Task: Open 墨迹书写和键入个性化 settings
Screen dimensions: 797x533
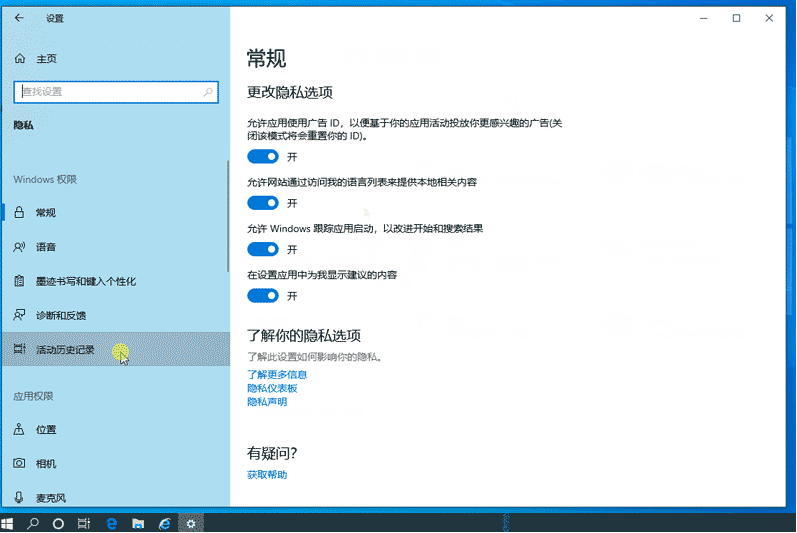Action: (x=116, y=281)
